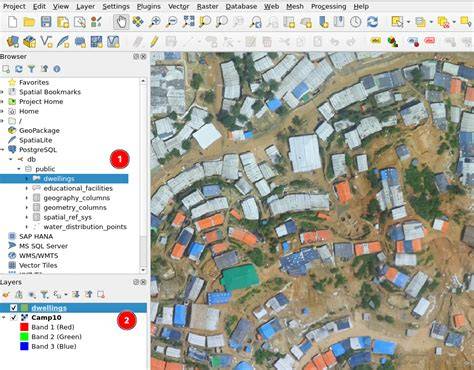Click New SpatiaLite Layer feather icon
This screenshot has width=474, height=370.
[63, 42]
